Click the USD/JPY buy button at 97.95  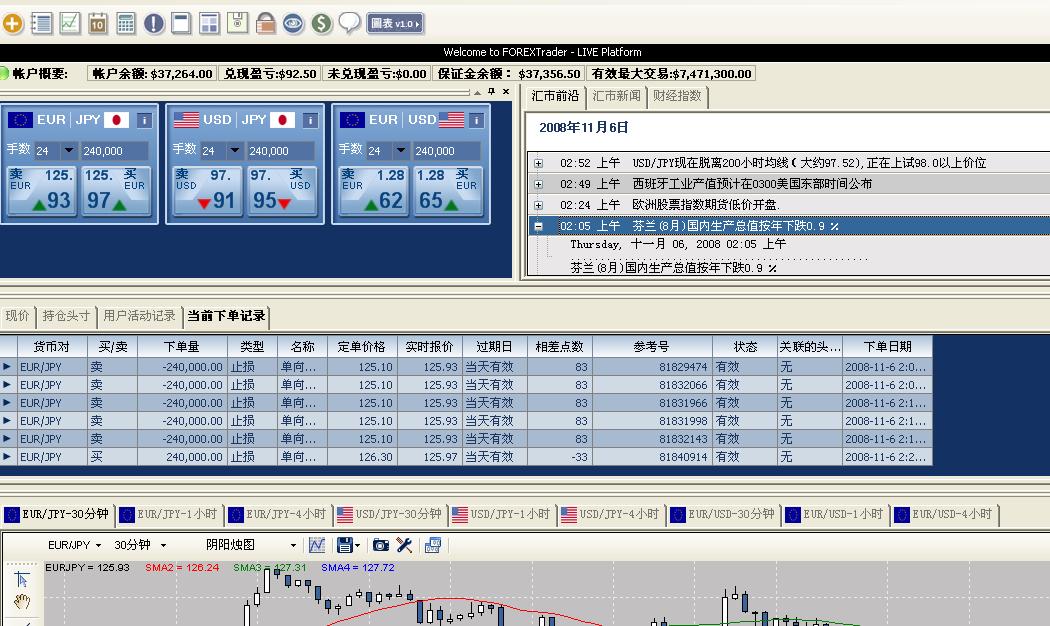[x=283, y=191]
